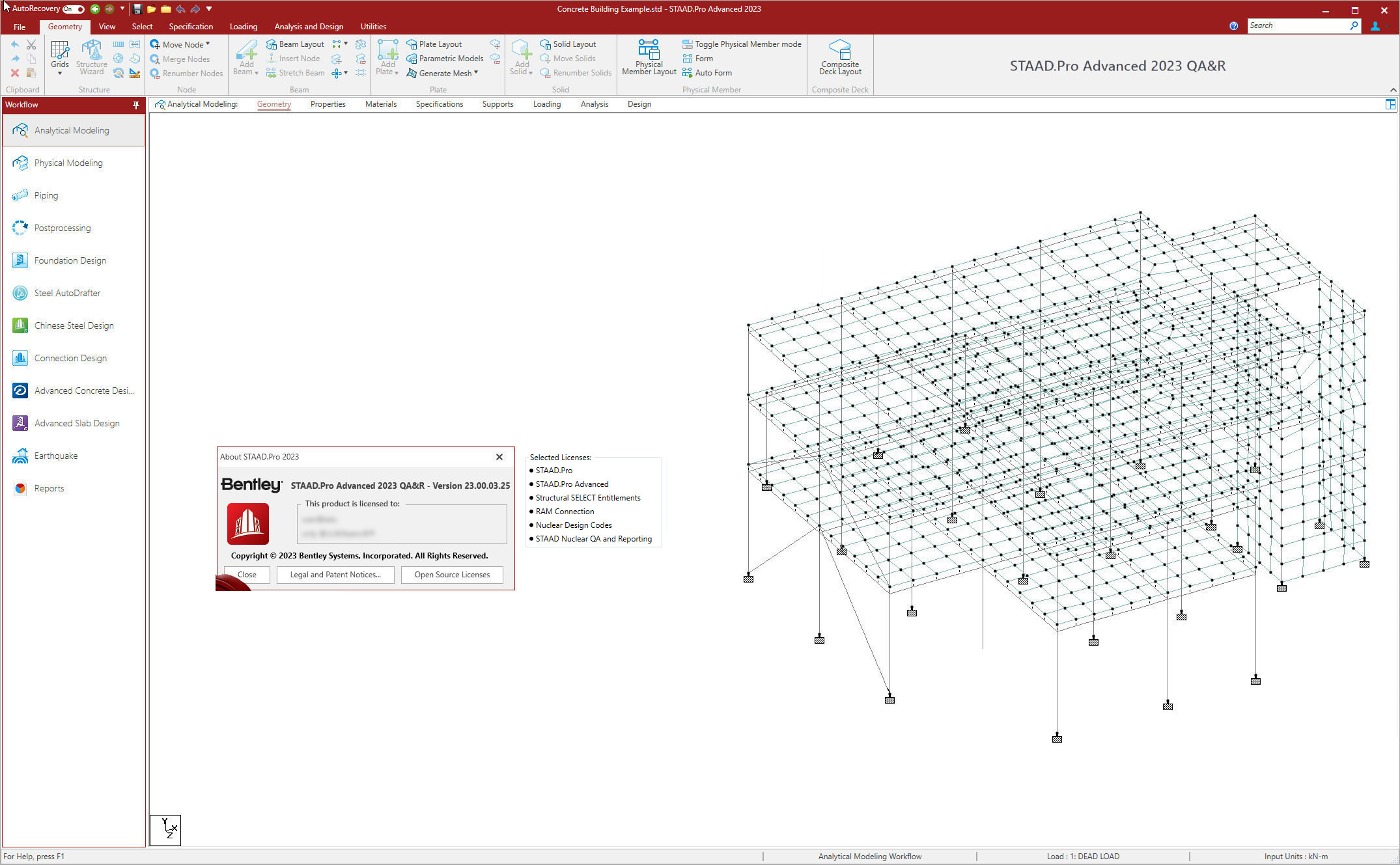
Task: Click Stretch Beam
Action: point(295,73)
